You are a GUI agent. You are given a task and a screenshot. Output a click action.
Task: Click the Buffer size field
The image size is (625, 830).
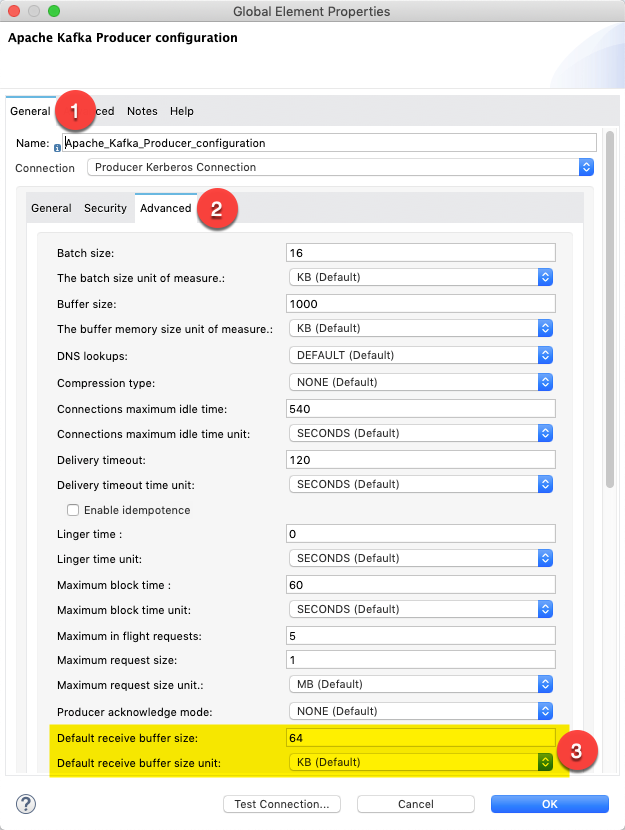click(421, 304)
